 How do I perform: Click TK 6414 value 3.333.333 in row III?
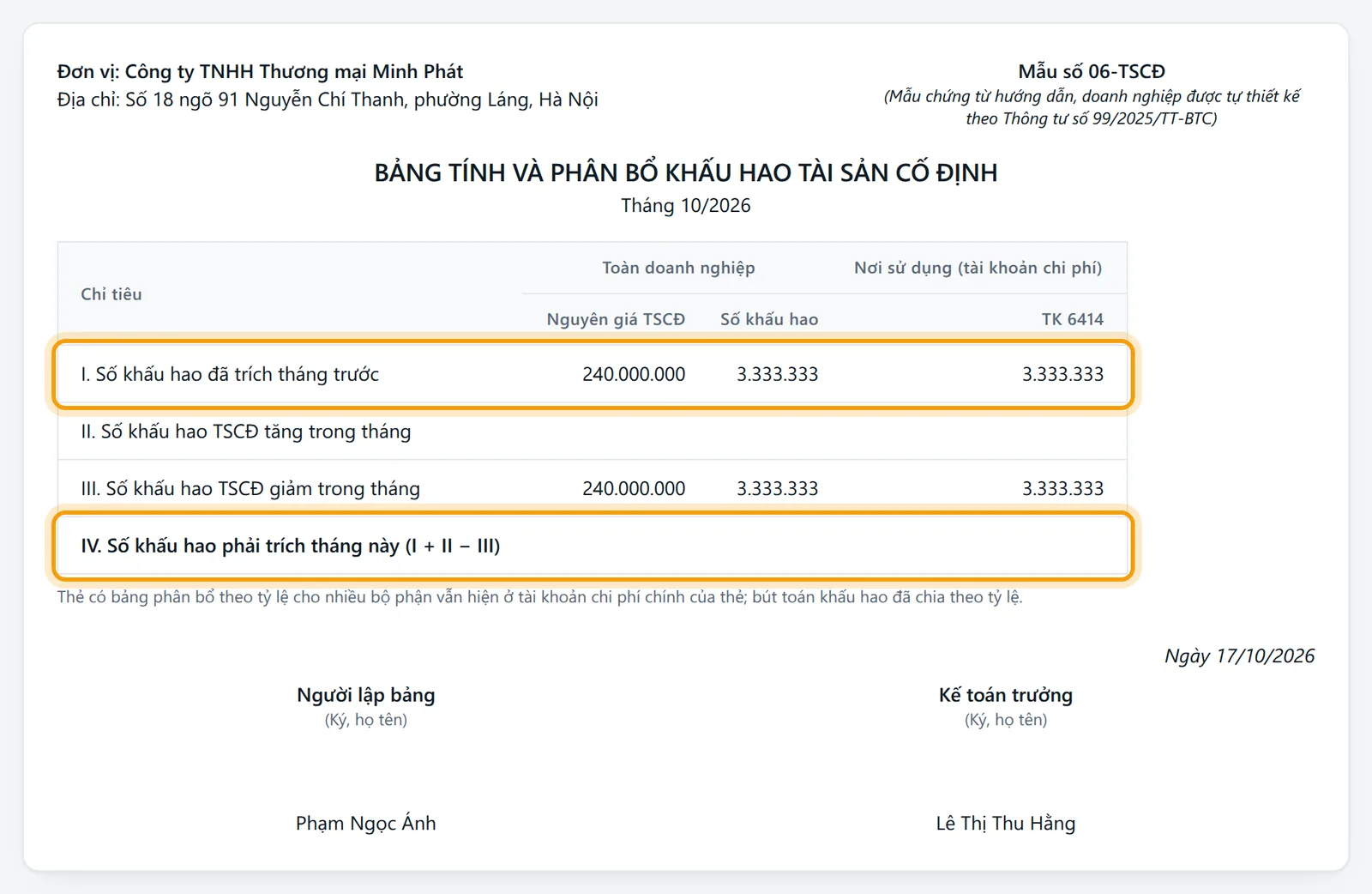1063,488
